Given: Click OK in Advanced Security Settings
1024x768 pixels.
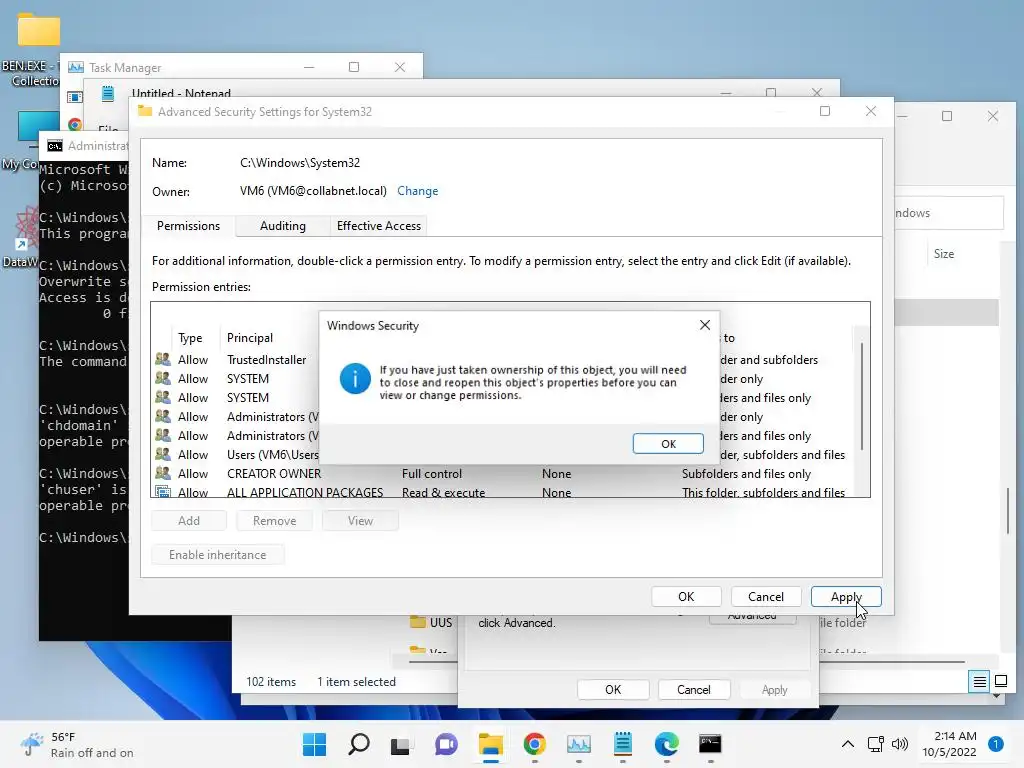Looking at the screenshot, I should click(x=686, y=596).
